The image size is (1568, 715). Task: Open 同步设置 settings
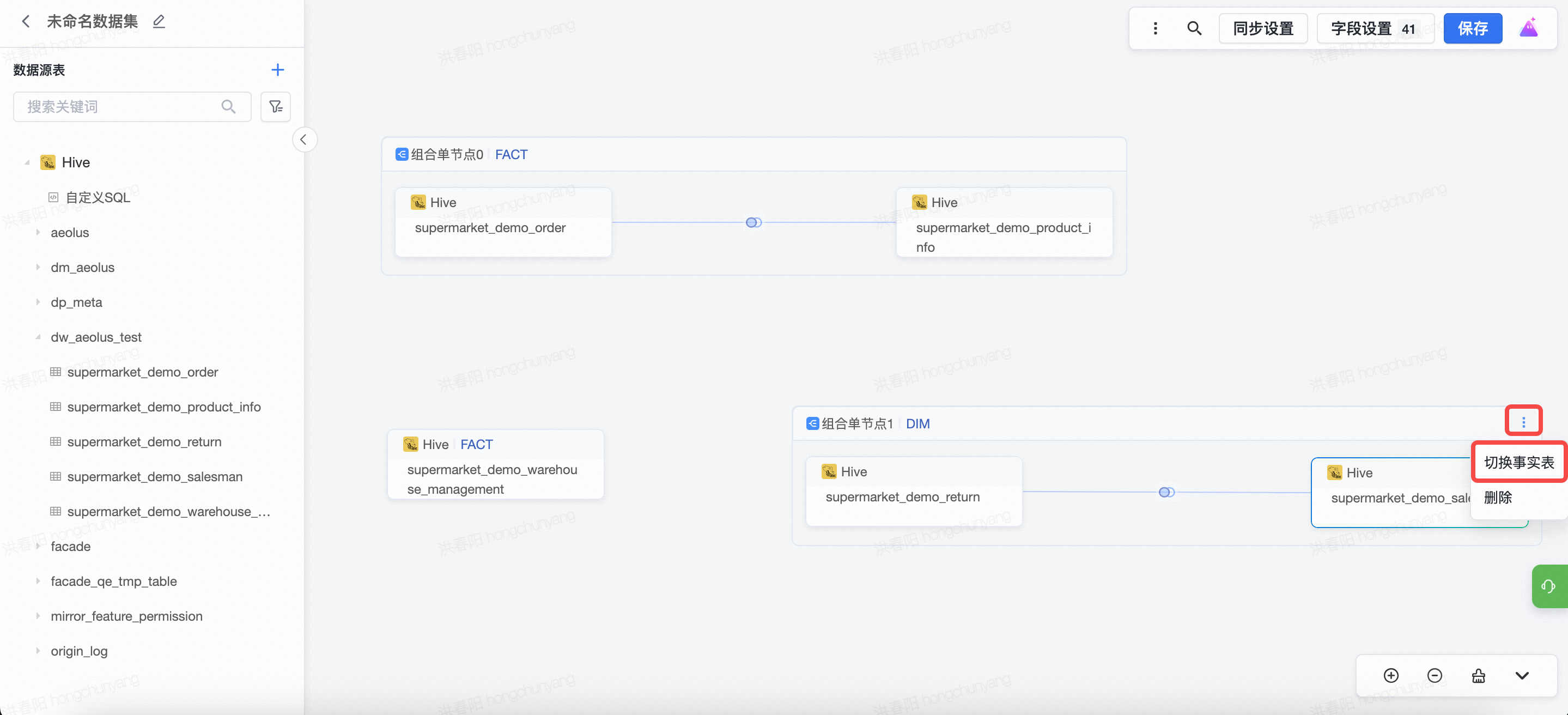pos(1263,28)
